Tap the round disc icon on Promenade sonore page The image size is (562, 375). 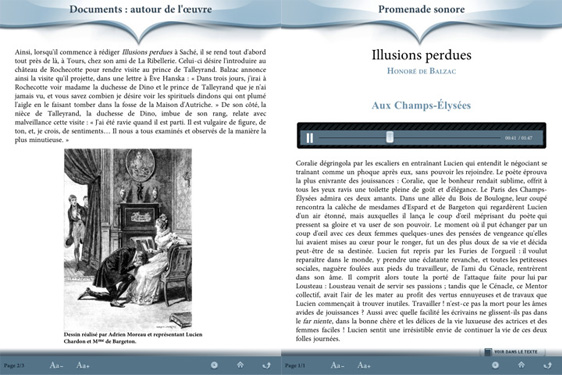[x=495, y=365]
